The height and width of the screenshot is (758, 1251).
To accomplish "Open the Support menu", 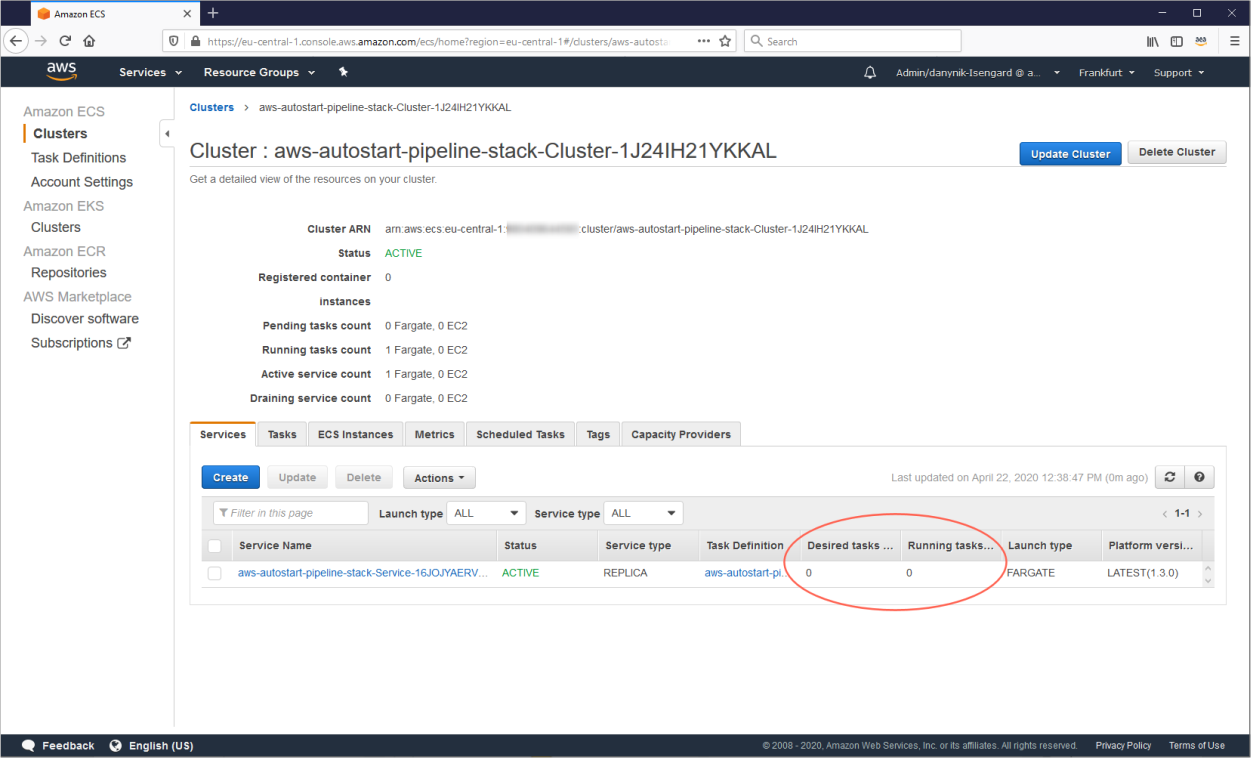I will 1179,73.
